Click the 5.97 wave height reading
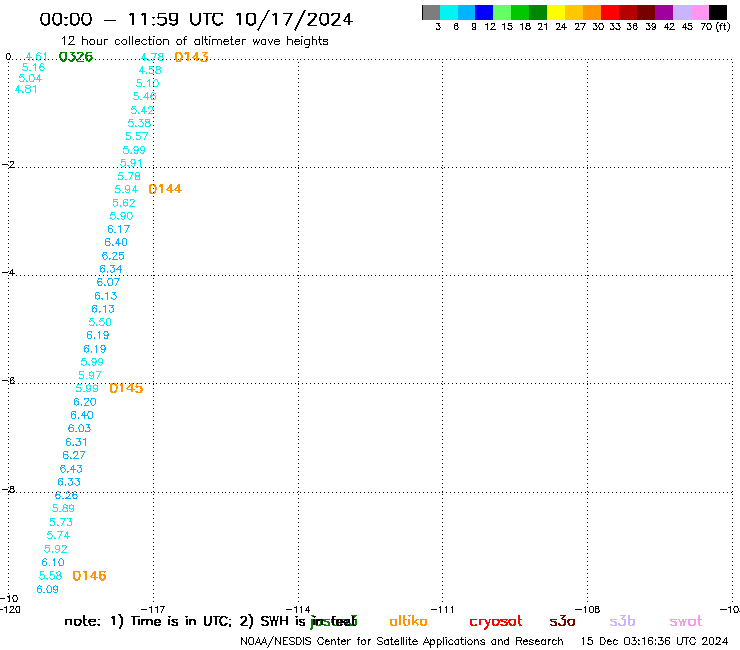The width and height of the screenshot is (740, 650). [90, 375]
